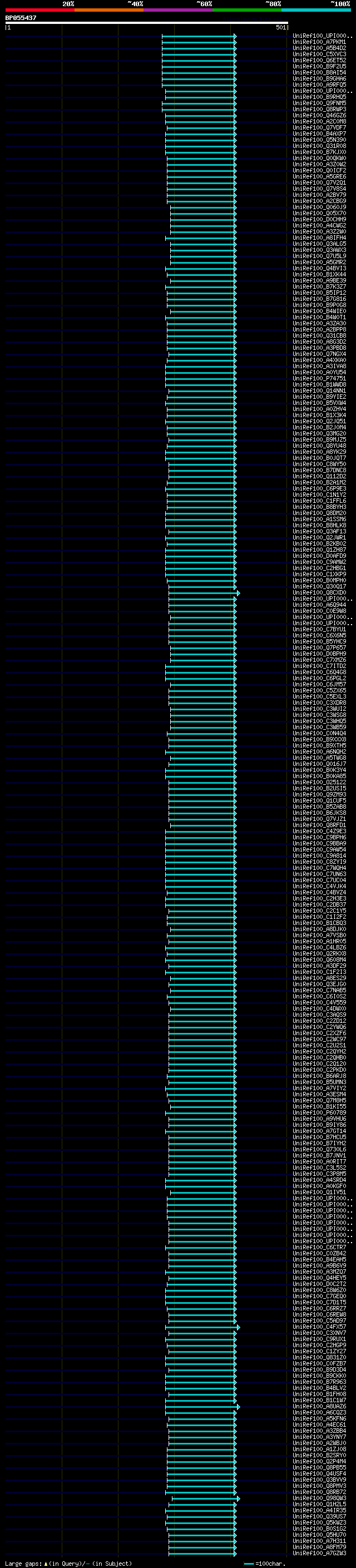
Task: Select the UniRef100_C6PGL2 label
Action: 319,678
